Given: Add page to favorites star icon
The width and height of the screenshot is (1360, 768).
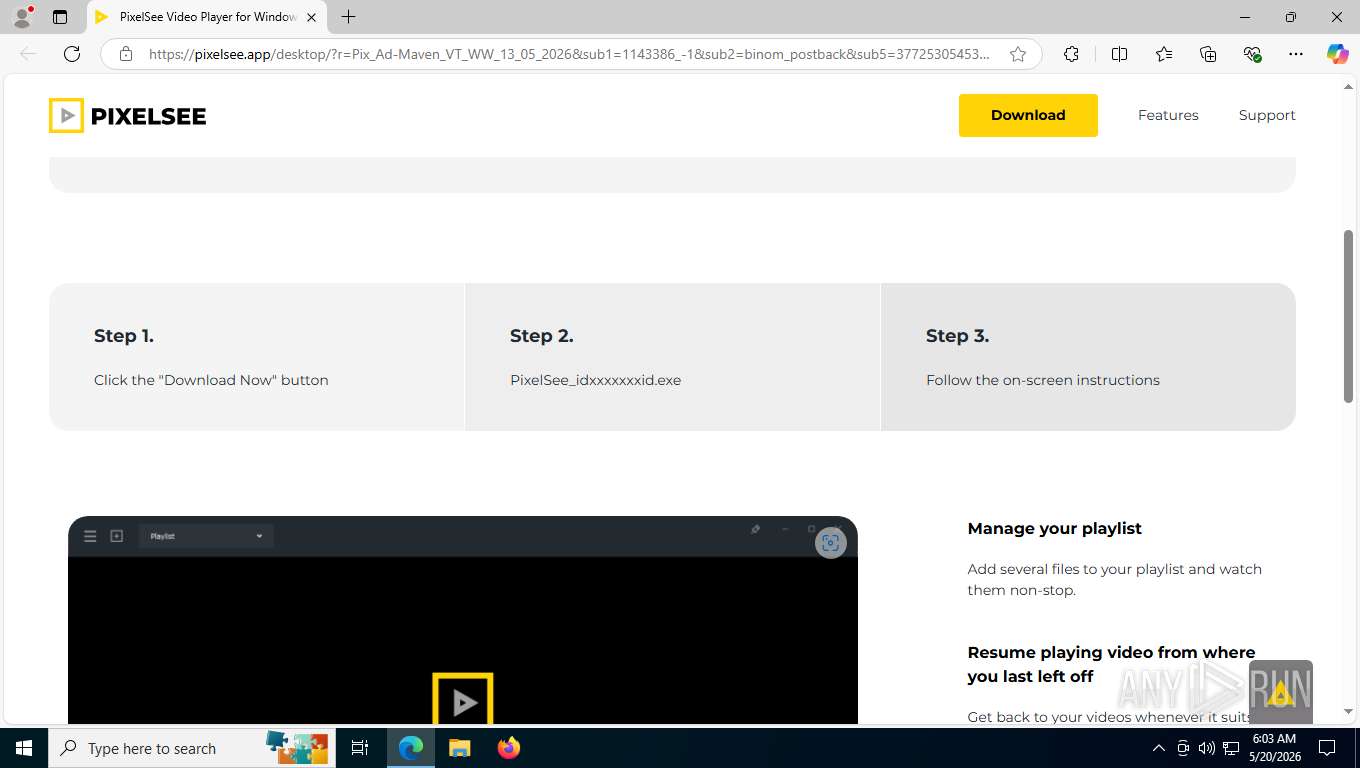Looking at the screenshot, I should (x=1018, y=54).
